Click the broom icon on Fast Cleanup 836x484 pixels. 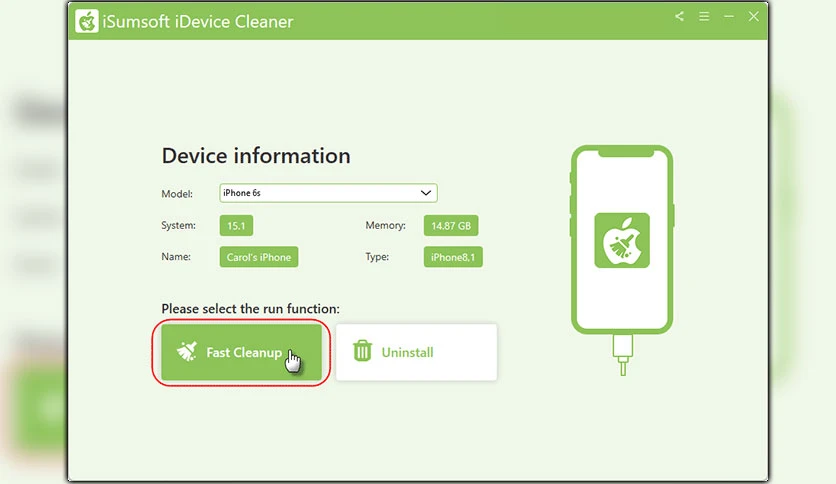pos(187,351)
